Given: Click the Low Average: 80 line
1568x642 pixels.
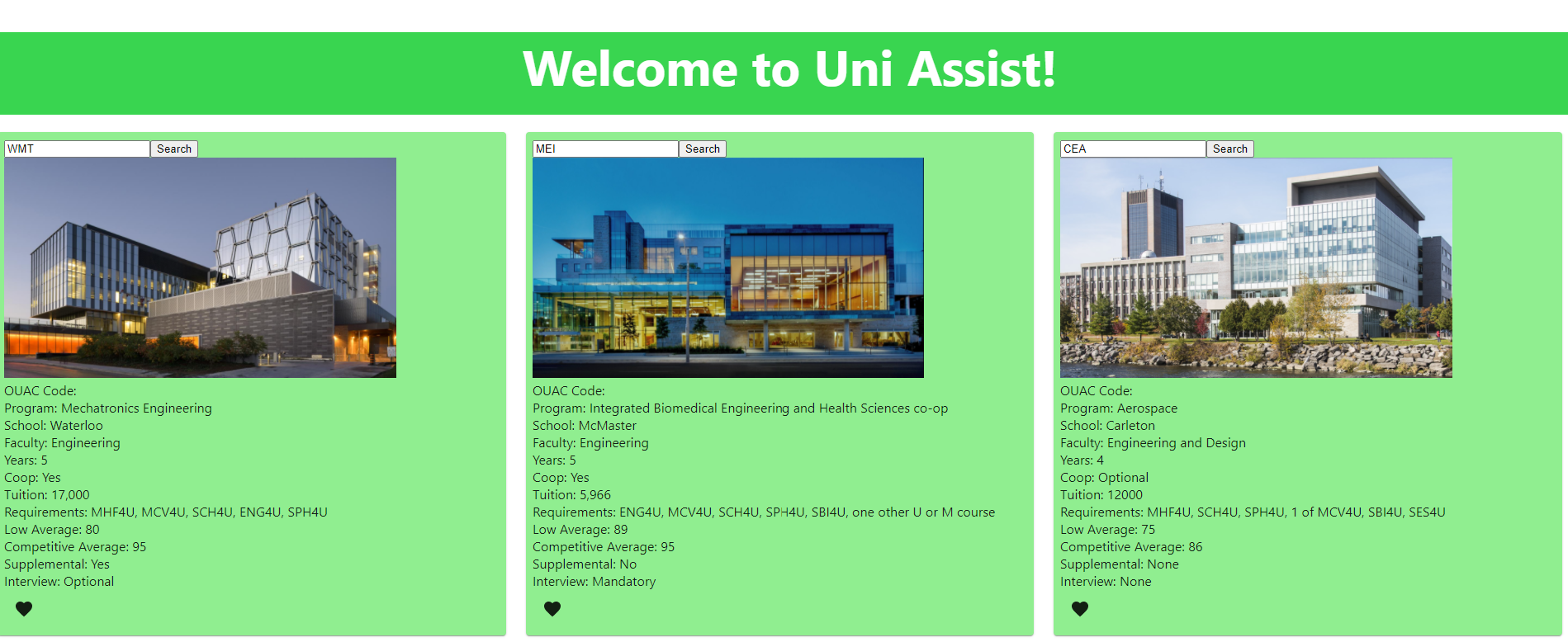Looking at the screenshot, I should tap(52, 530).
